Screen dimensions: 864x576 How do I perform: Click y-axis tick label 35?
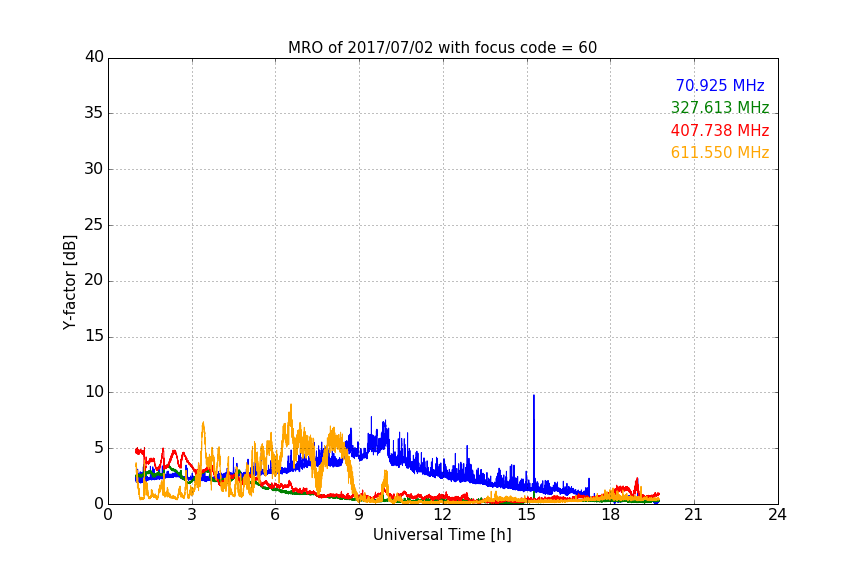(x=94, y=113)
